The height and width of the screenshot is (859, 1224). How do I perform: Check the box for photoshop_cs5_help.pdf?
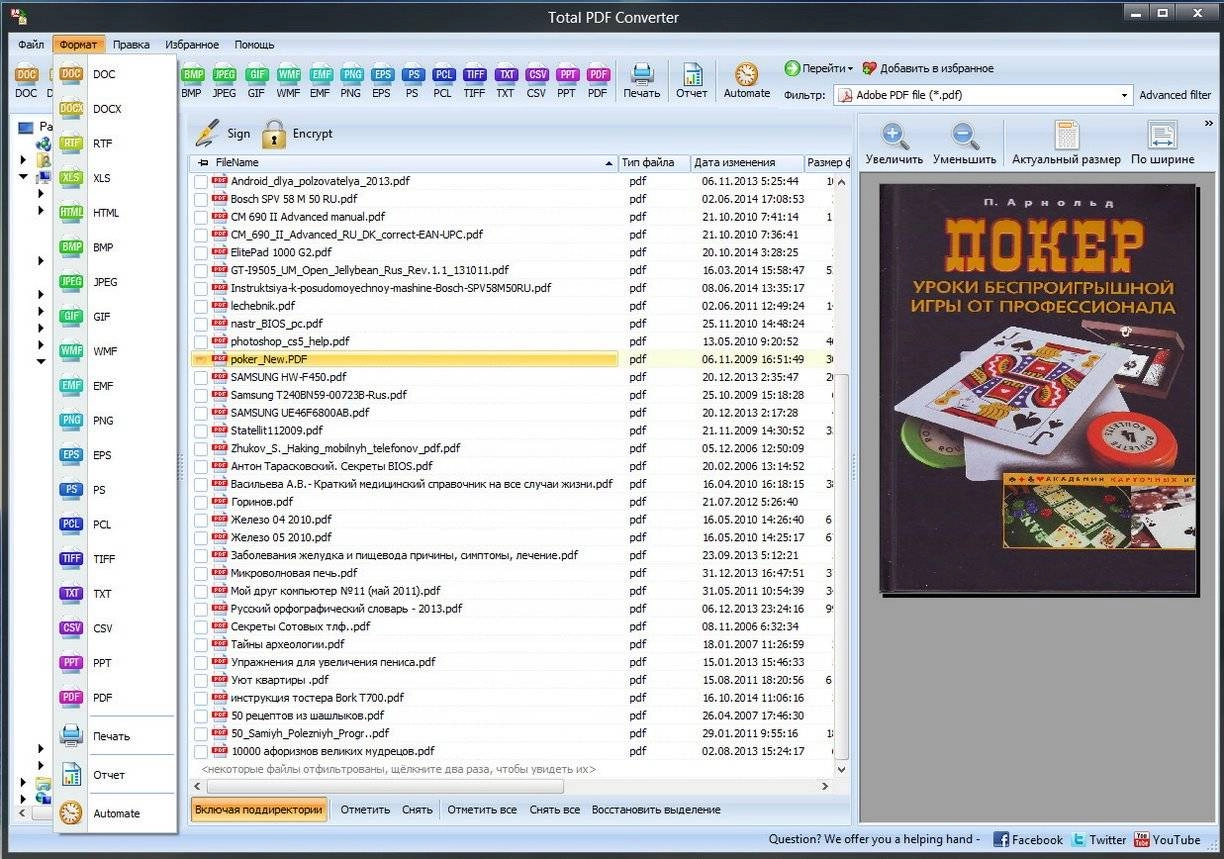tap(201, 342)
